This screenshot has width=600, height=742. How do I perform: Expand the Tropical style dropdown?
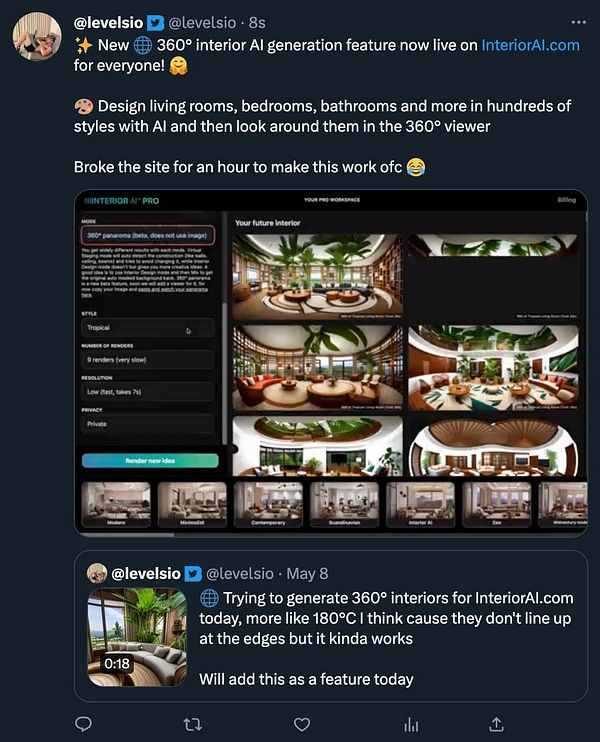pyautogui.click(x=148, y=327)
